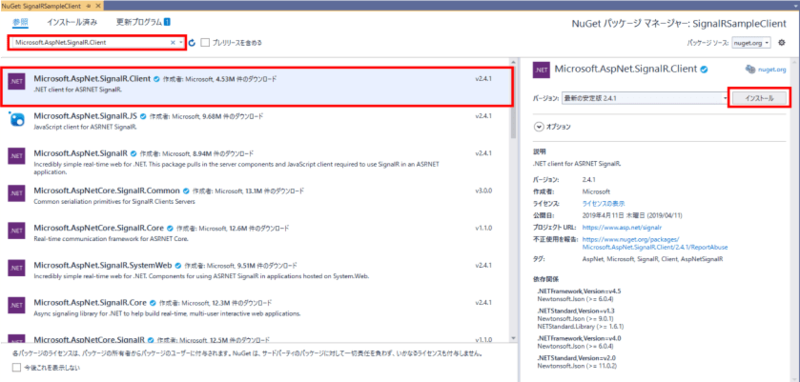The image size is (800, 382).
Task: Click the NETStandard.Library (>= 1.6.1) dependency
Action: click(x=581, y=326)
